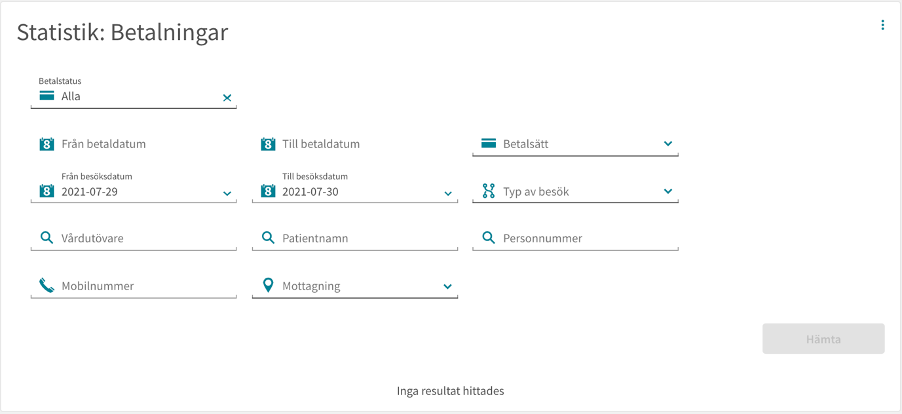Click the phone icon beside Mobilnummer
The image size is (902, 414).
[x=47, y=285]
